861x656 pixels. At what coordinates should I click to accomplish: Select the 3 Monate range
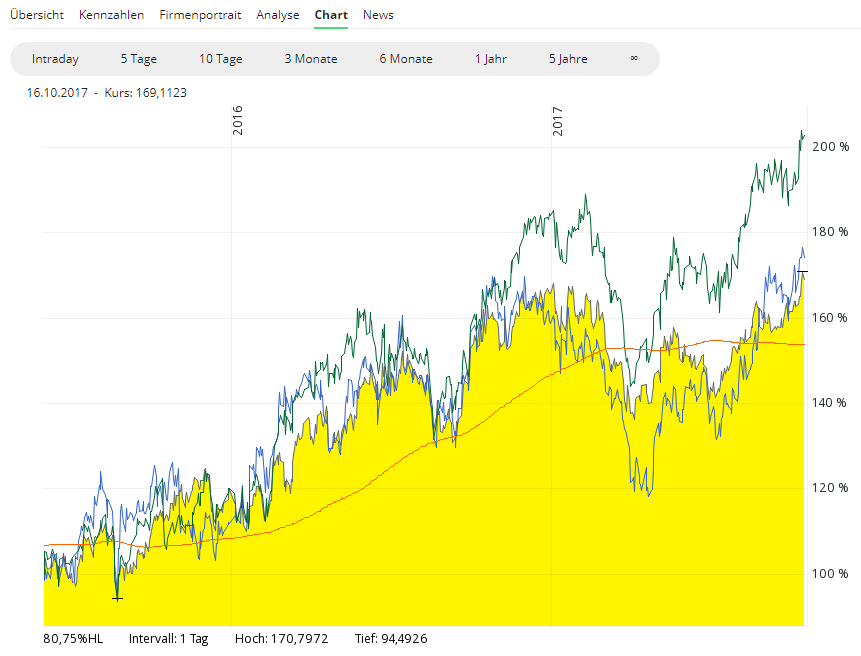pos(310,59)
